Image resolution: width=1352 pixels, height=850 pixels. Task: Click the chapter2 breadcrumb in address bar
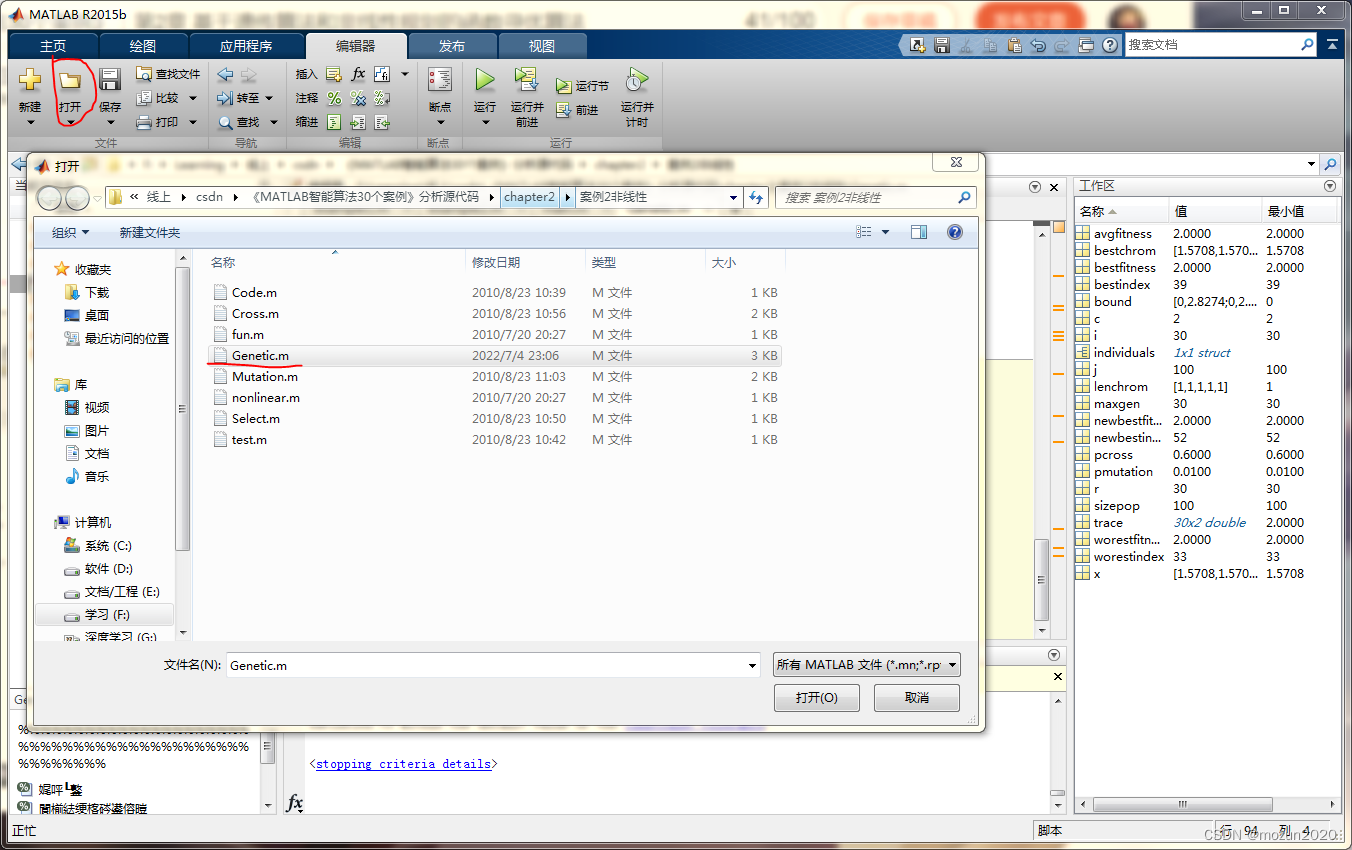tap(529, 197)
